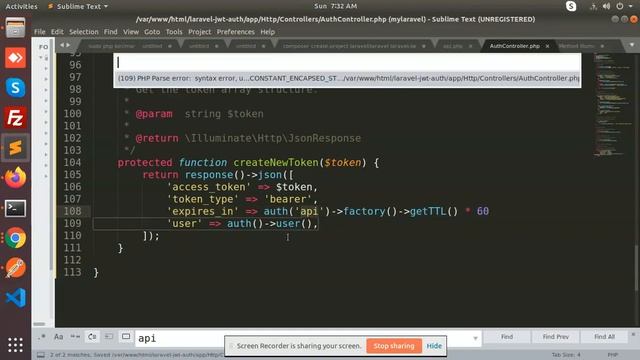Click Stop sharing button

[394, 346]
